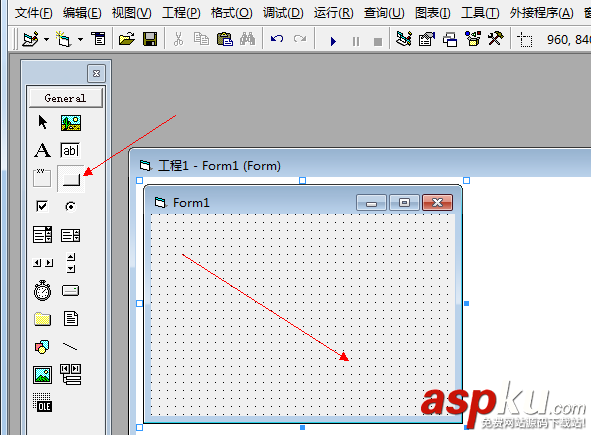Open the 查询(U) menu
The width and height of the screenshot is (591, 435).
click(384, 13)
